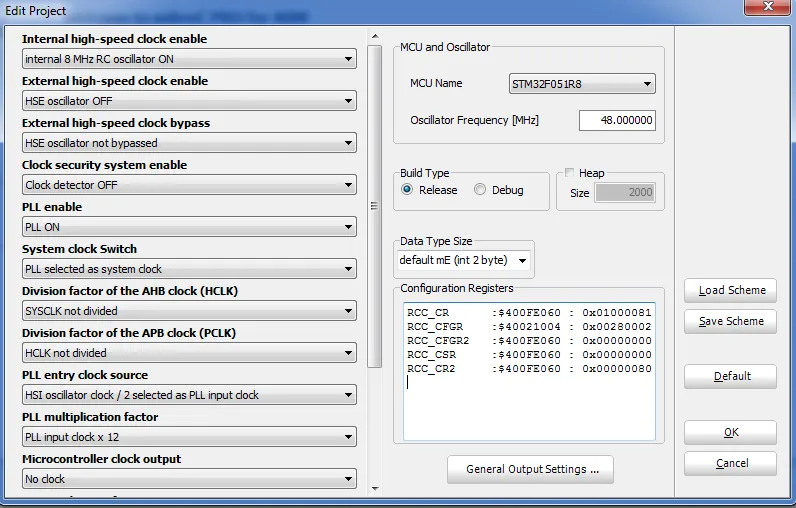Click the settings list scrollbar thumb
796x508 pixels.
[375, 206]
